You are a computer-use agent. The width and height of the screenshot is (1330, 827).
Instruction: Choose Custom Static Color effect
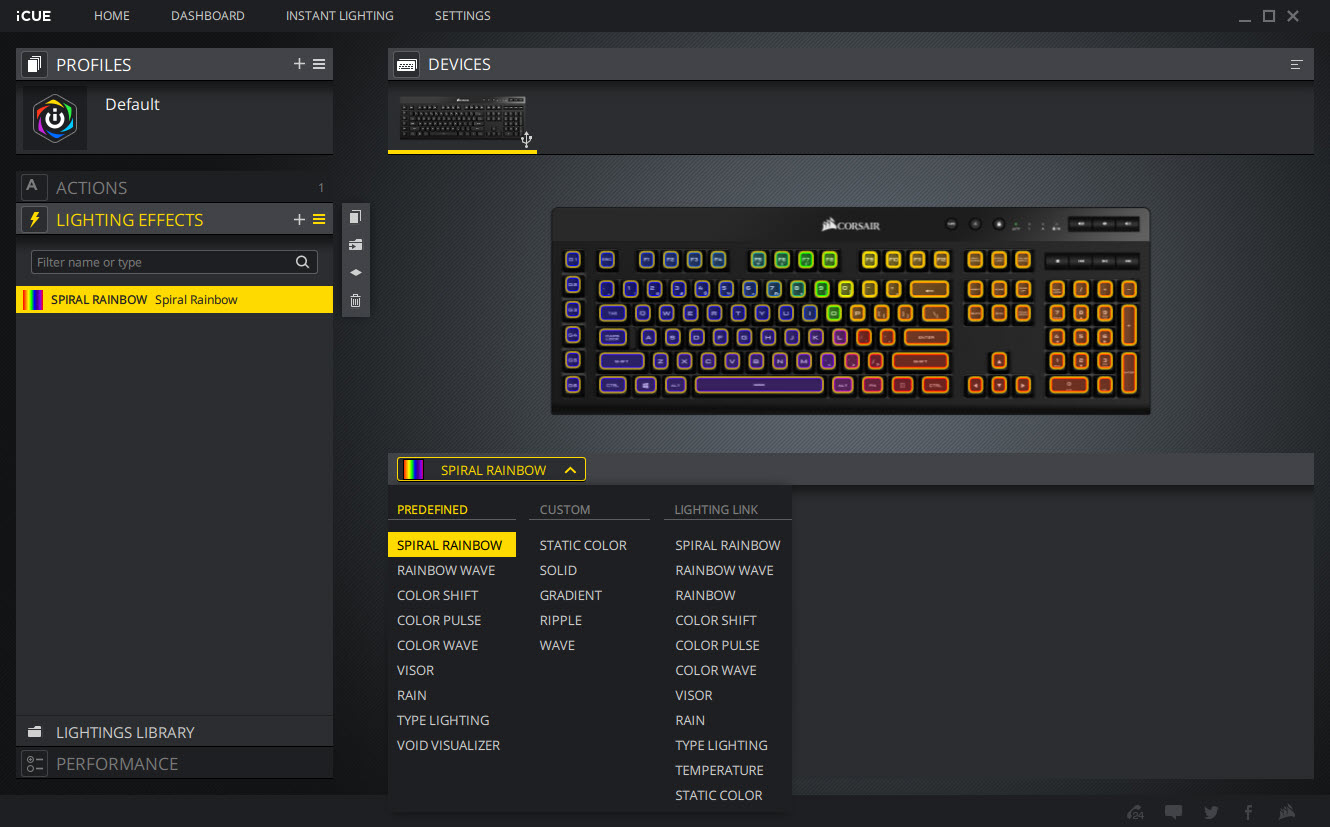(x=583, y=545)
